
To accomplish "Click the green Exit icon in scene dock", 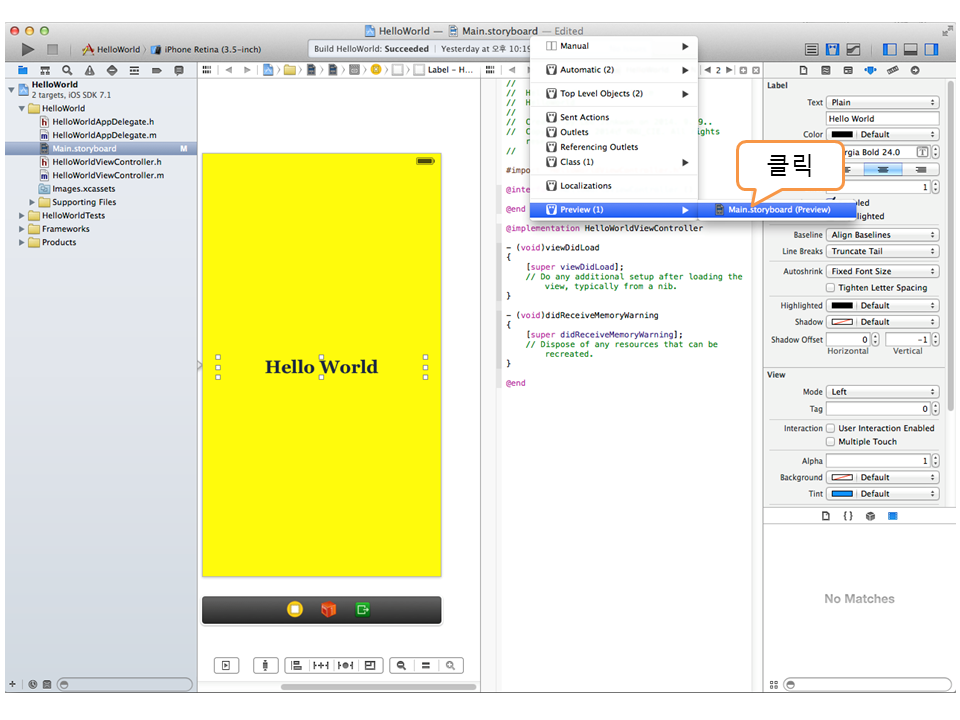I will [x=362, y=609].
